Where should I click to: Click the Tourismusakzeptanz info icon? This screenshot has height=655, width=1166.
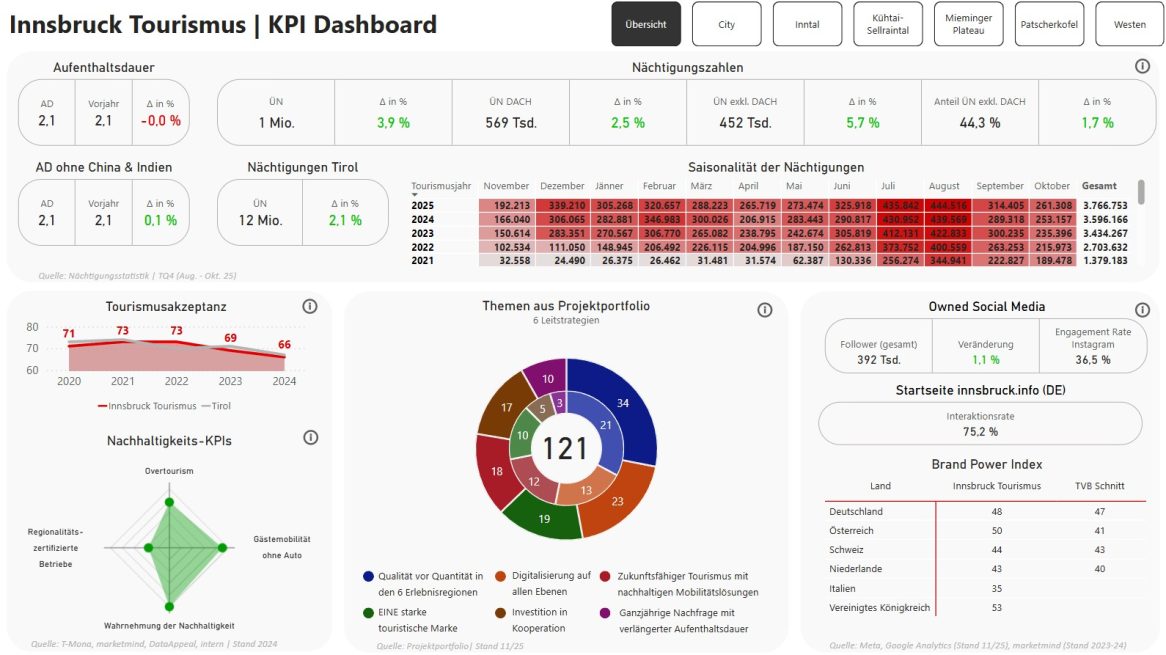click(309, 307)
